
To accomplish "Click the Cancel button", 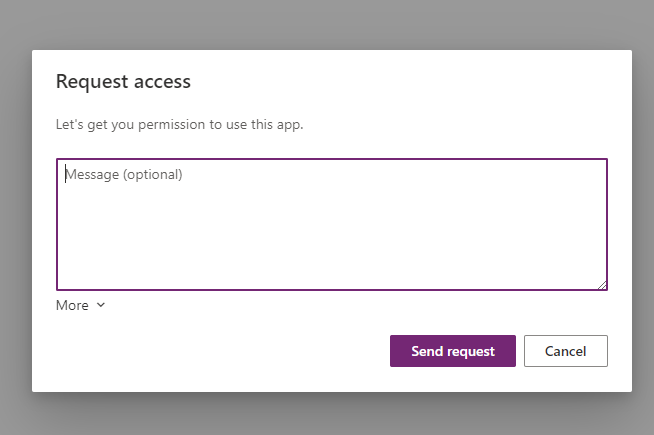I will click(565, 351).
